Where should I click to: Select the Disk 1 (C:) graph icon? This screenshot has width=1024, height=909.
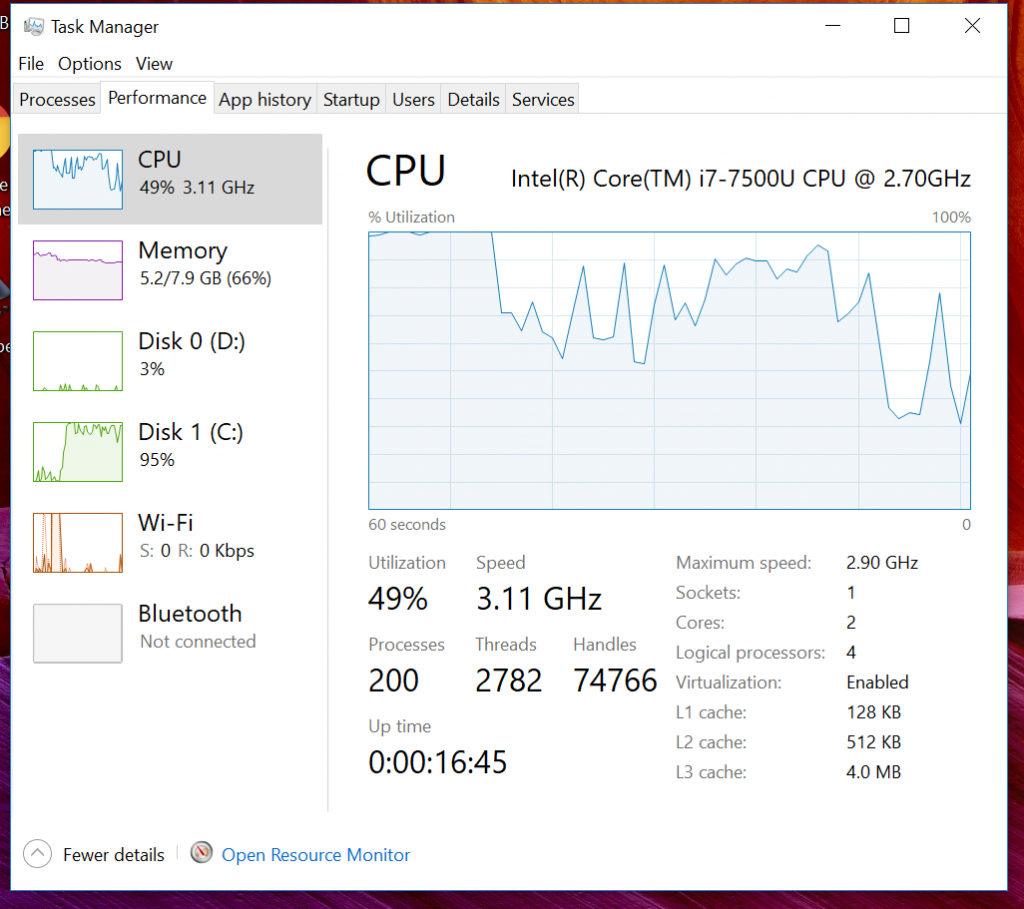click(78, 452)
